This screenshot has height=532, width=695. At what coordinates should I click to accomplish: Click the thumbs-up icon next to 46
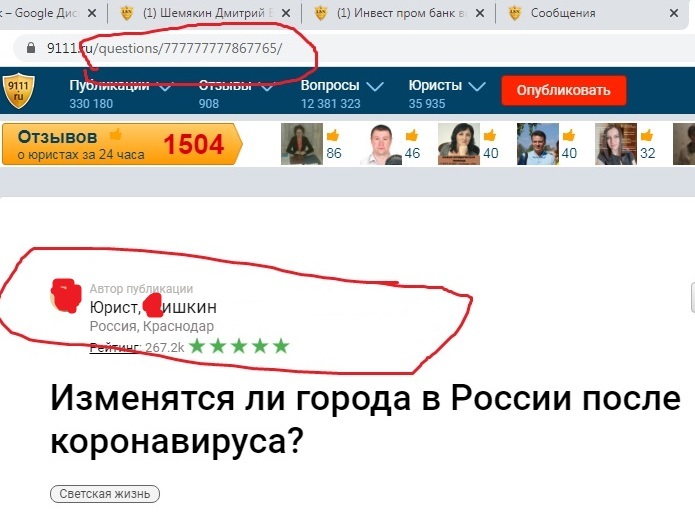coord(411,135)
